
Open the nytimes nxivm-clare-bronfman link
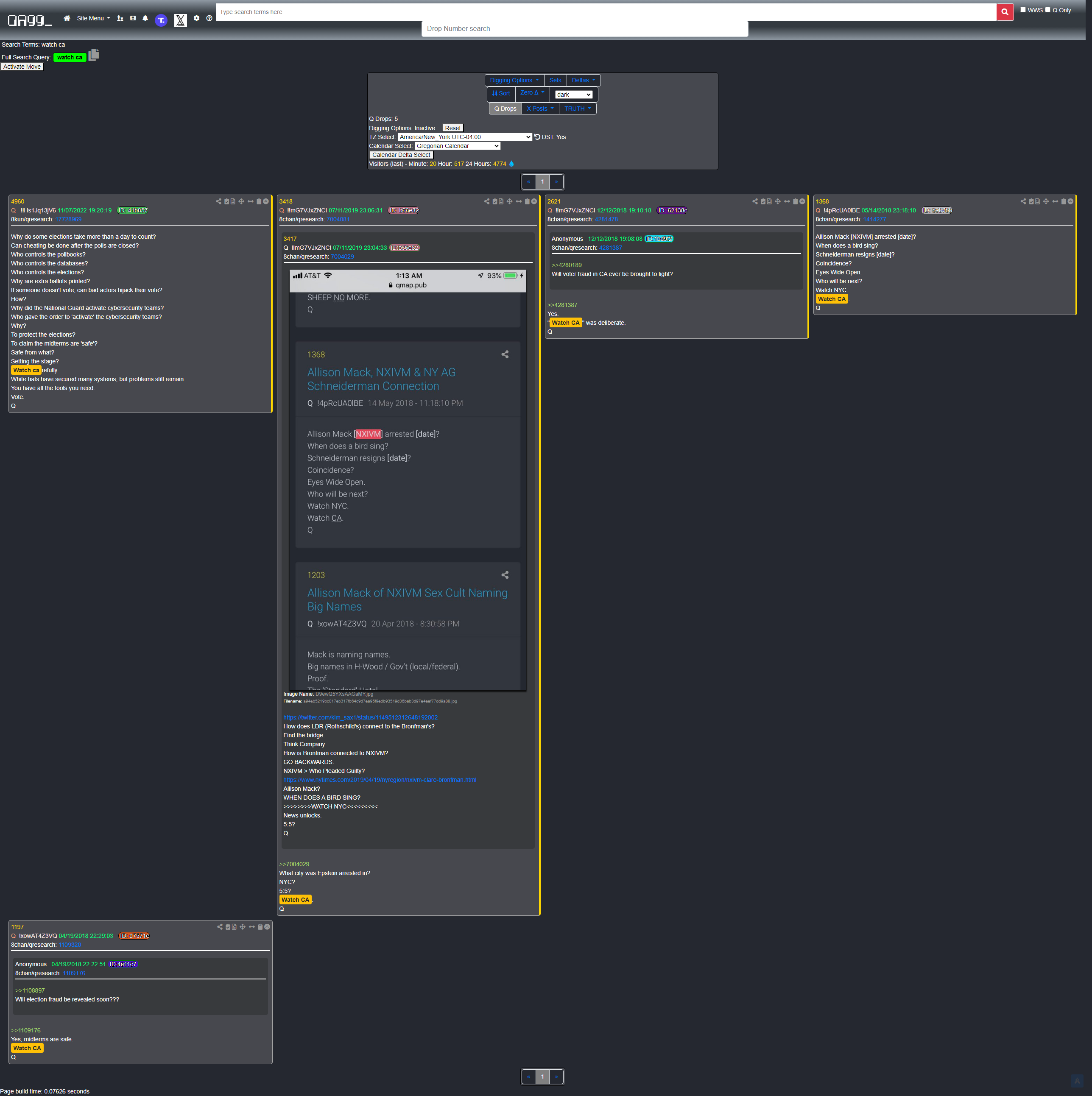(380, 780)
